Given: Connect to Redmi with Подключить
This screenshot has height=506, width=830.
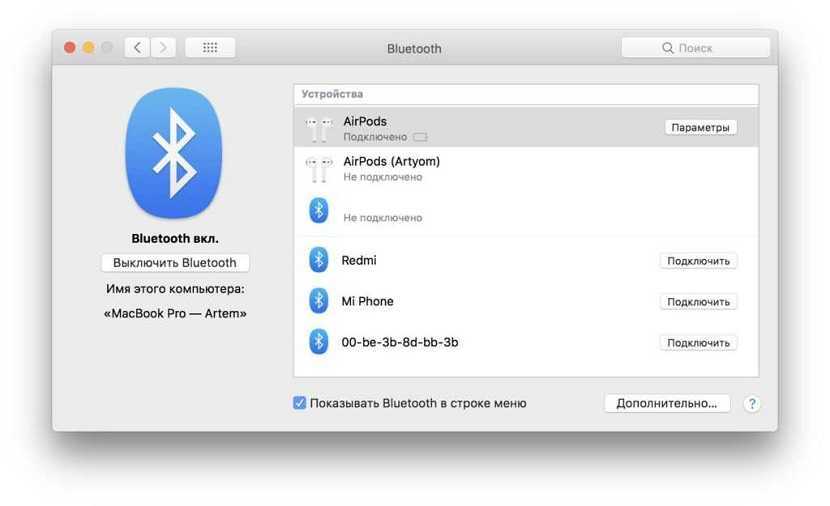Looking at the screenshot, I should pos(698,261).
